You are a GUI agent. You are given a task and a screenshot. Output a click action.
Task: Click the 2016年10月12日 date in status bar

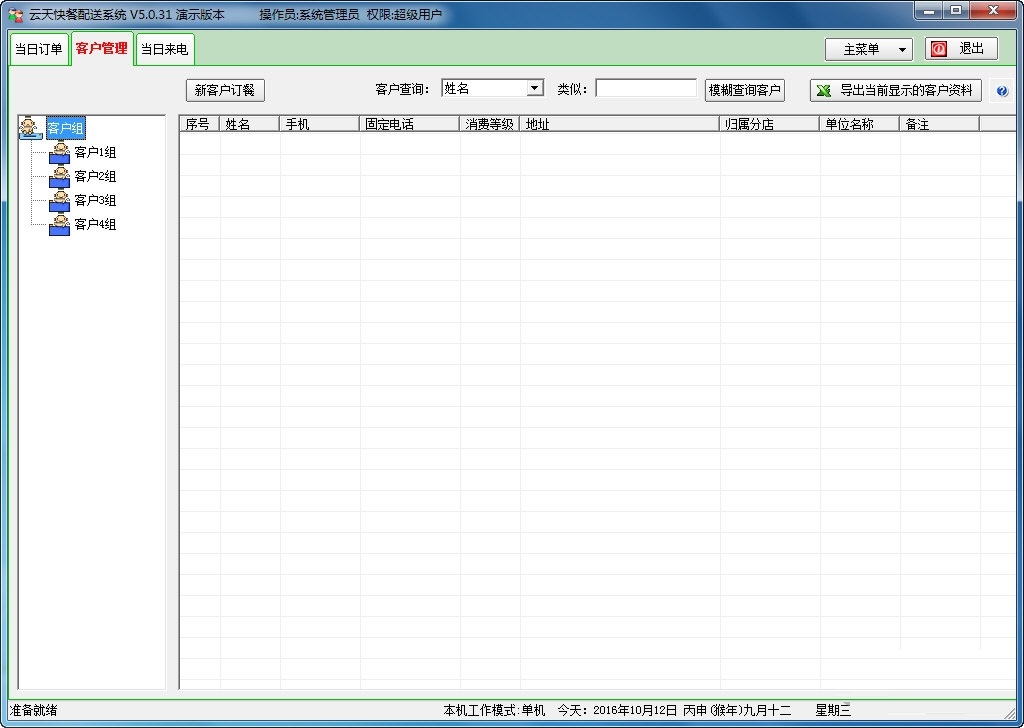[x=635, y=710]
